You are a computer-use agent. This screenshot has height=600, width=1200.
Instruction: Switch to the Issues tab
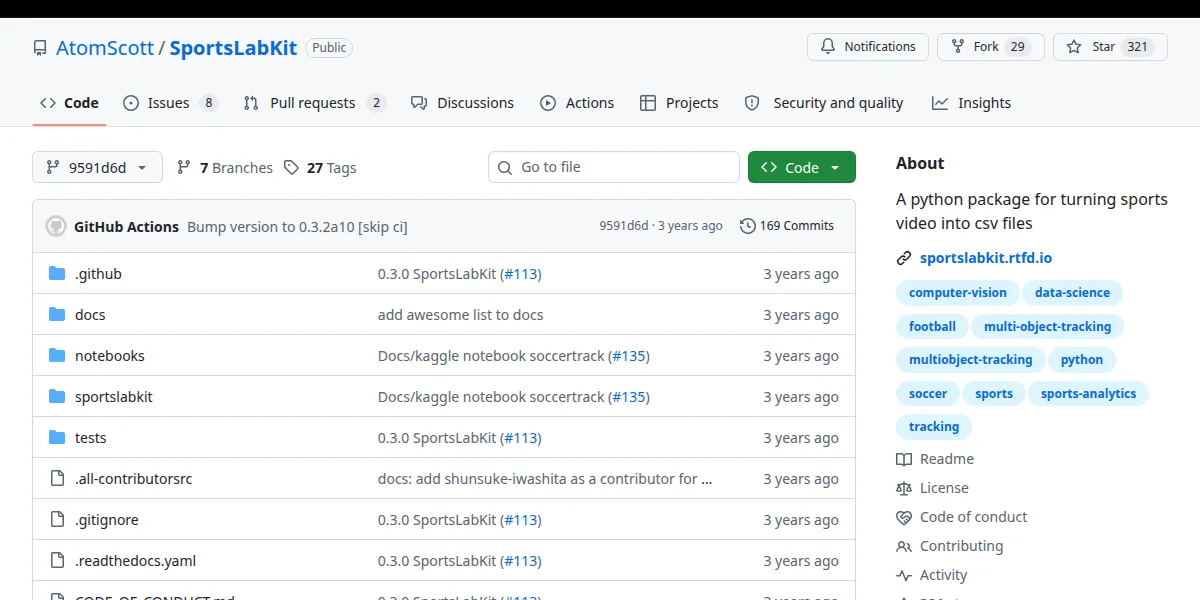170,103
